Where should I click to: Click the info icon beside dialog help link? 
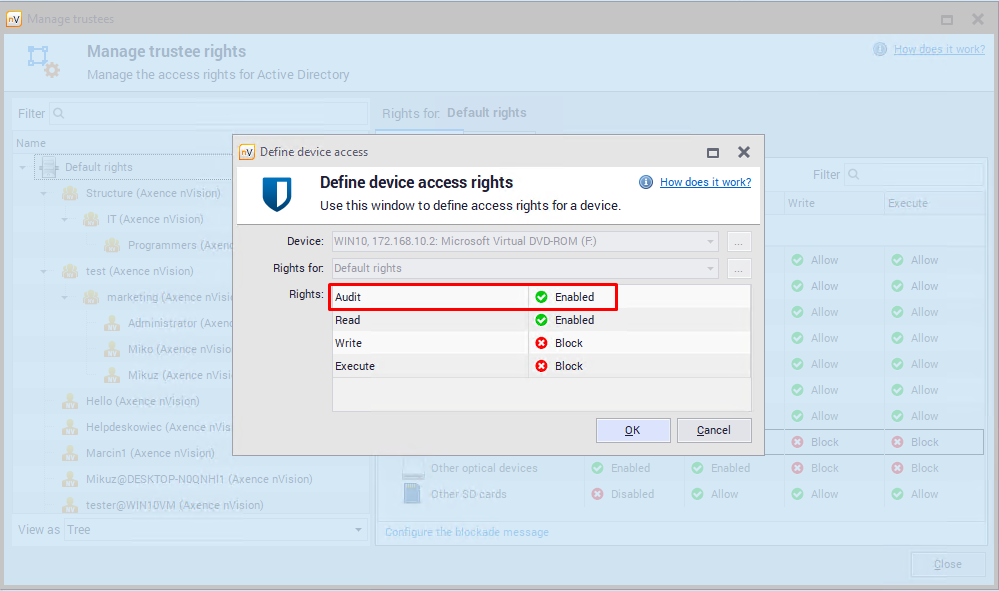point(646,182)
